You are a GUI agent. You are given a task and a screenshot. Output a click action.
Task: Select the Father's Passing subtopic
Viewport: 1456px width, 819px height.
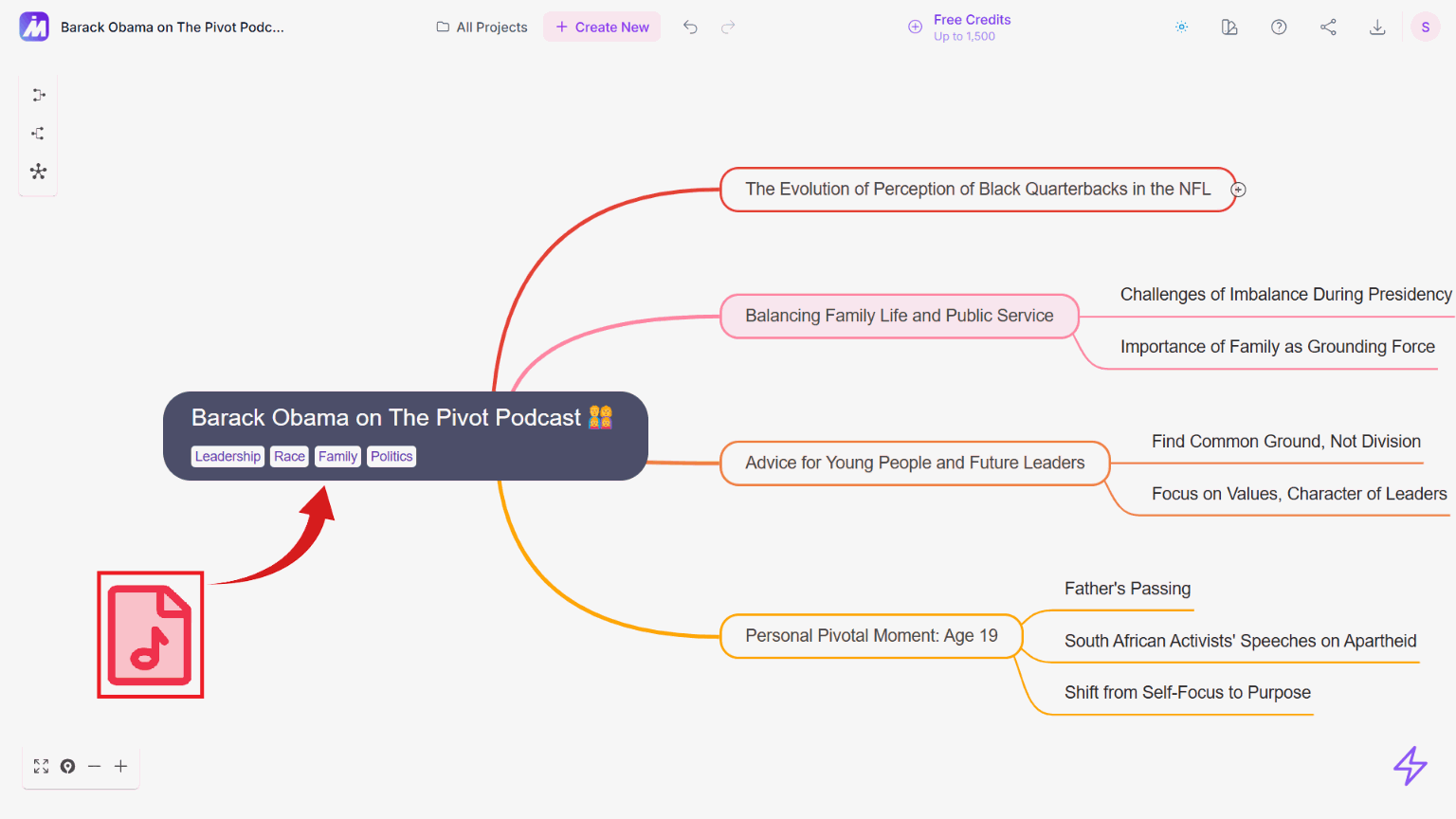point(1127,589)
